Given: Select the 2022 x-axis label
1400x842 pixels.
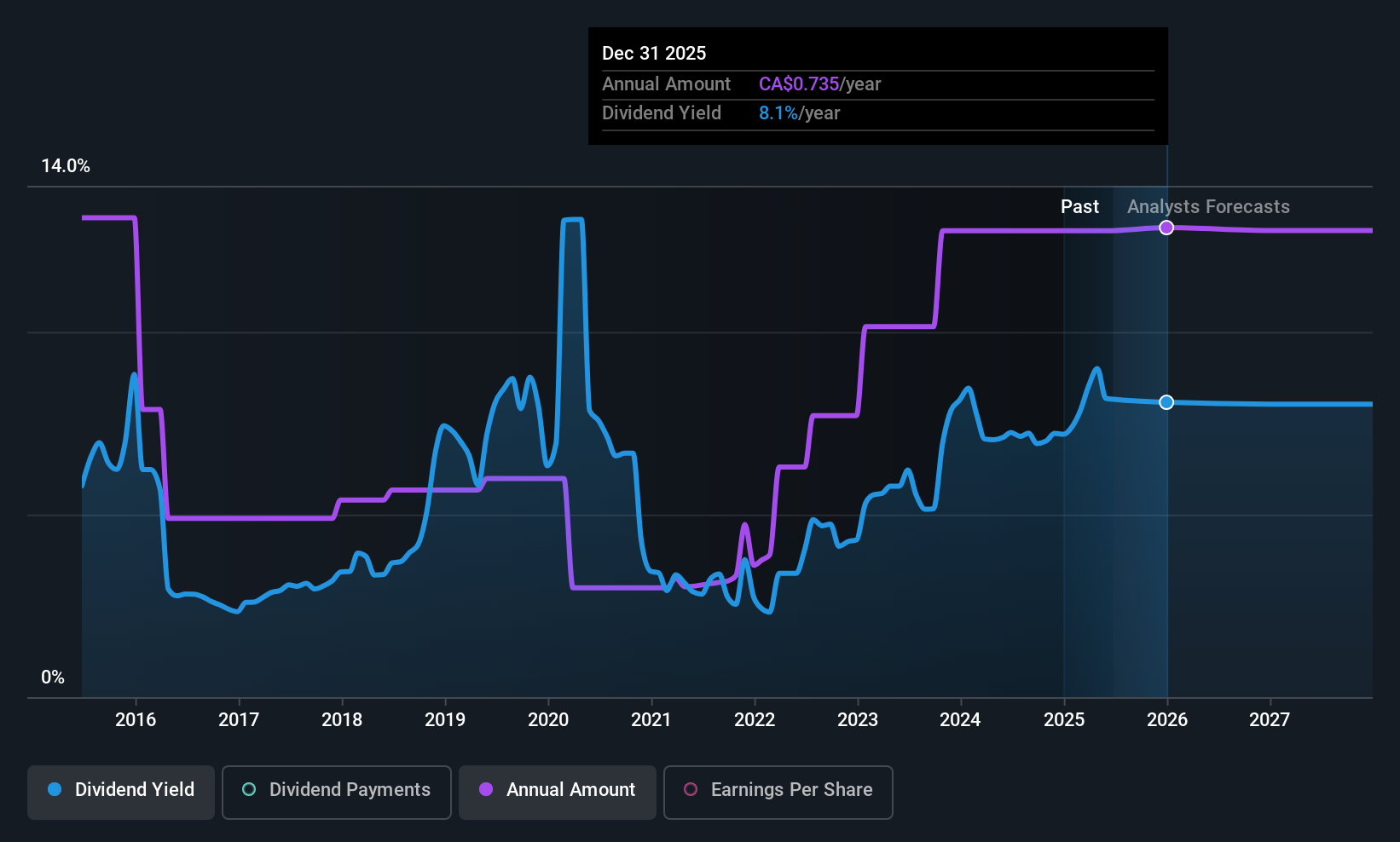Looking at the screenshot, I should click(x=755, y=720).
